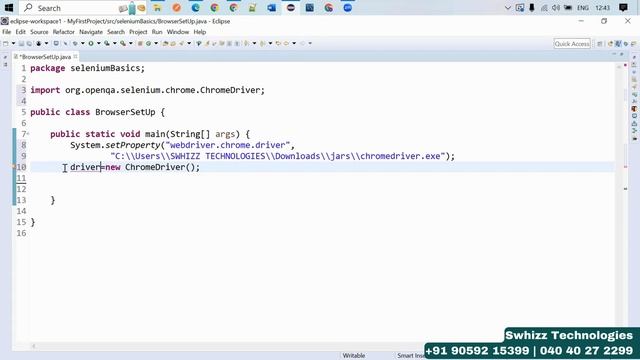This screenshot has width=640, height=360.
Task: Open the Source menu
Action: pos(39,32)
